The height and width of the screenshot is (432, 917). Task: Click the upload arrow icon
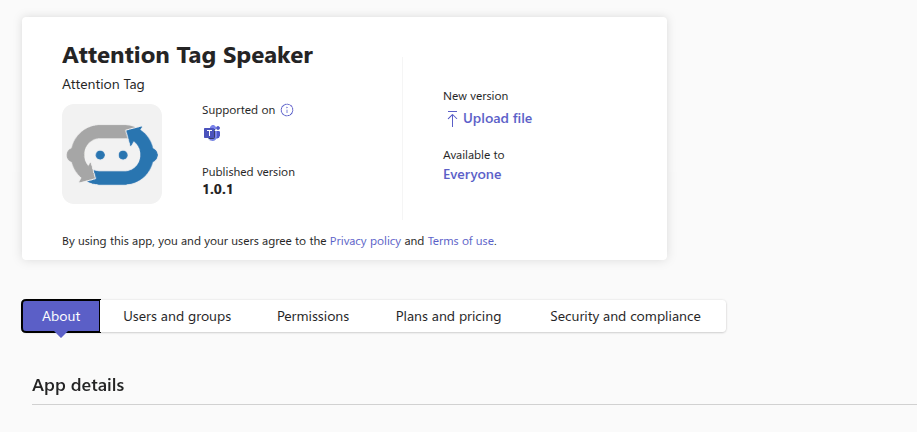pos(452,119)
